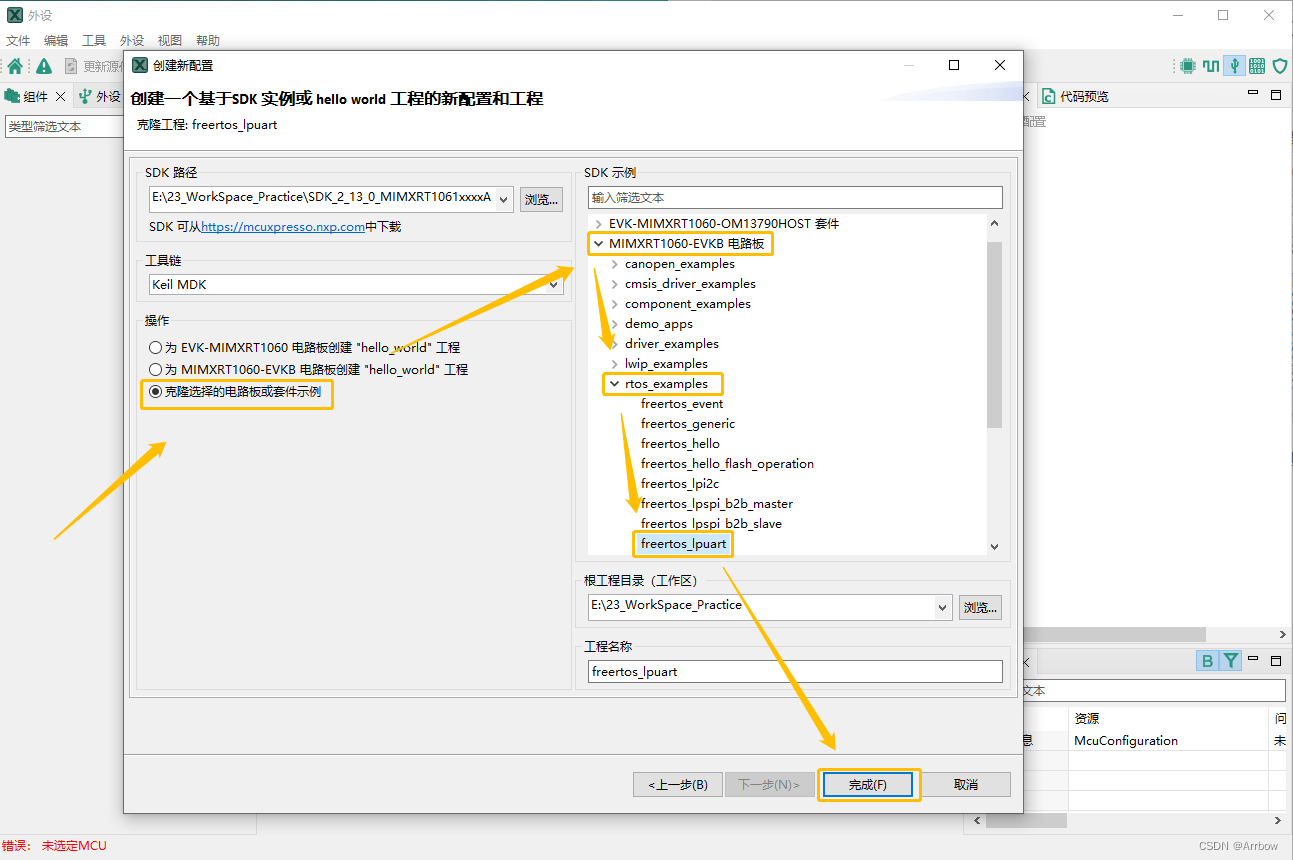Click the 取消 cancel button
Viewport: 1293px width, 860px height.
point(966,785)
